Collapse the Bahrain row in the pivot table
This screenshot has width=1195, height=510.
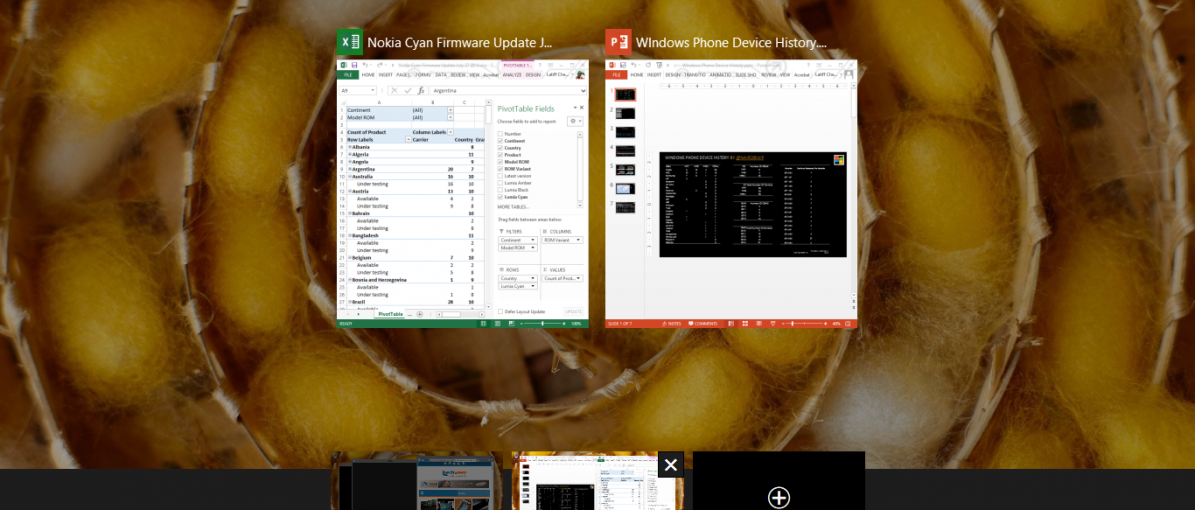pos(350,213)
